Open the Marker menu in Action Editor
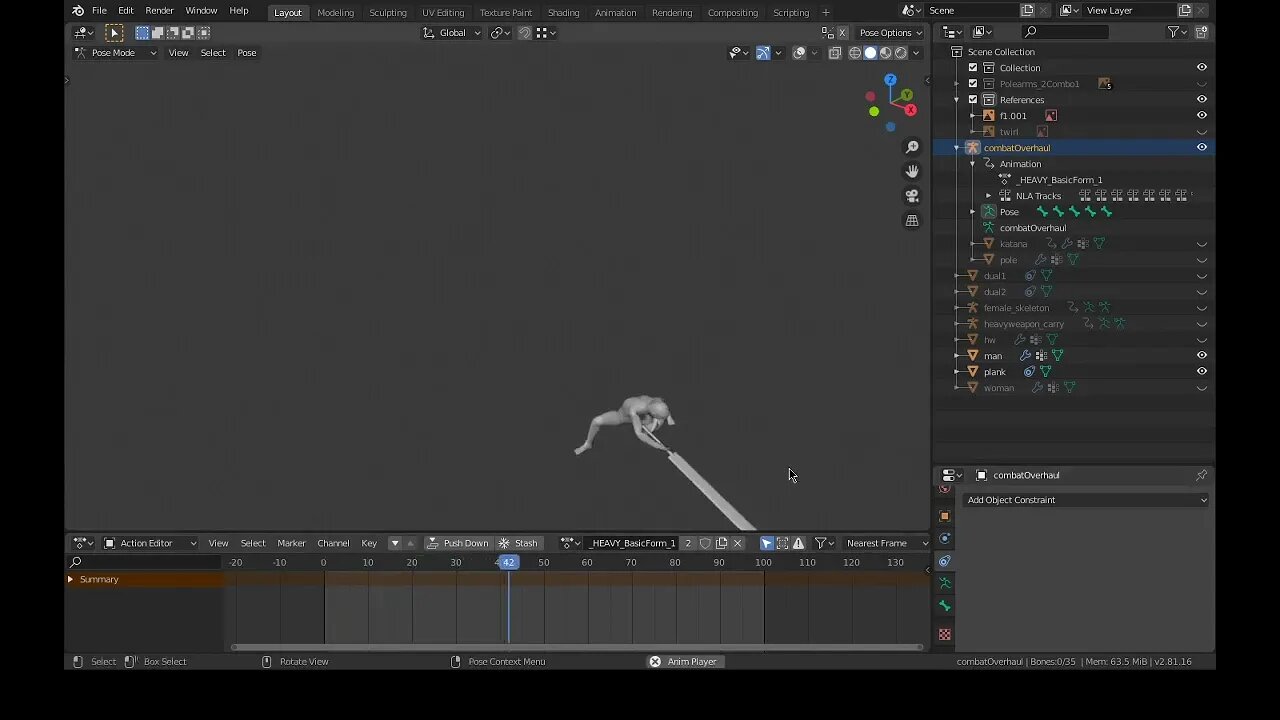This screenshot has height=720, width=1280. pos(291,543)
